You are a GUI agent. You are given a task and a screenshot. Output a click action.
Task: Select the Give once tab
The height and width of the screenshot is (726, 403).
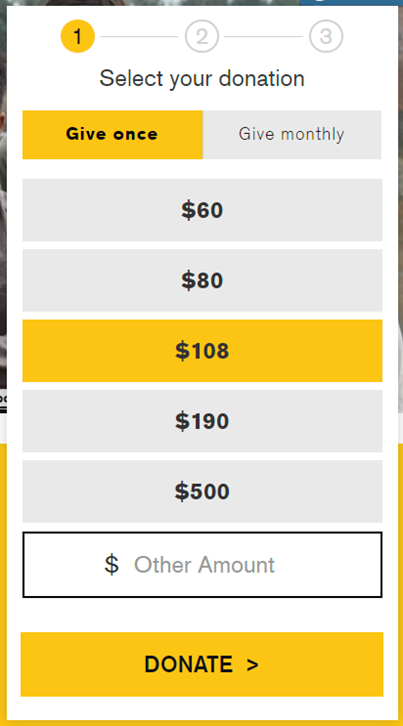113,135
